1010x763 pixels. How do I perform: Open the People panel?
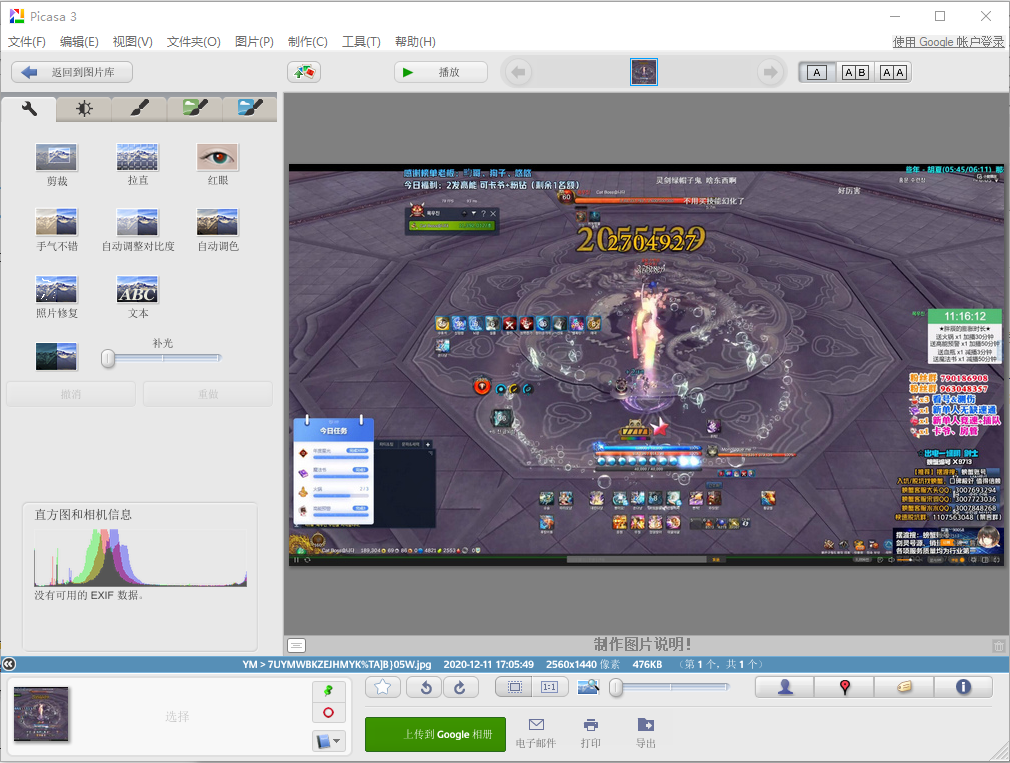[785, 688]
